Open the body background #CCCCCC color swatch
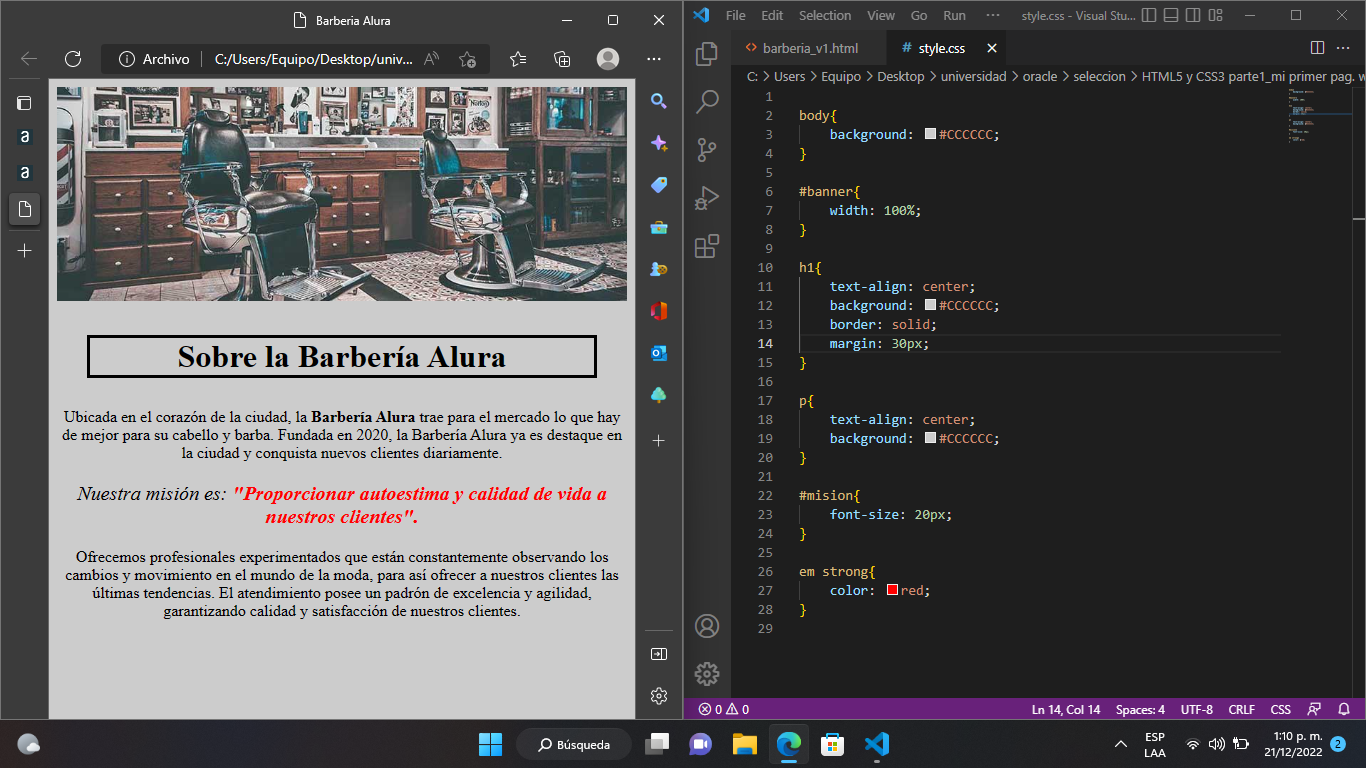The image size is (1366, 768). pyautogui.click(x=930, y=134)
